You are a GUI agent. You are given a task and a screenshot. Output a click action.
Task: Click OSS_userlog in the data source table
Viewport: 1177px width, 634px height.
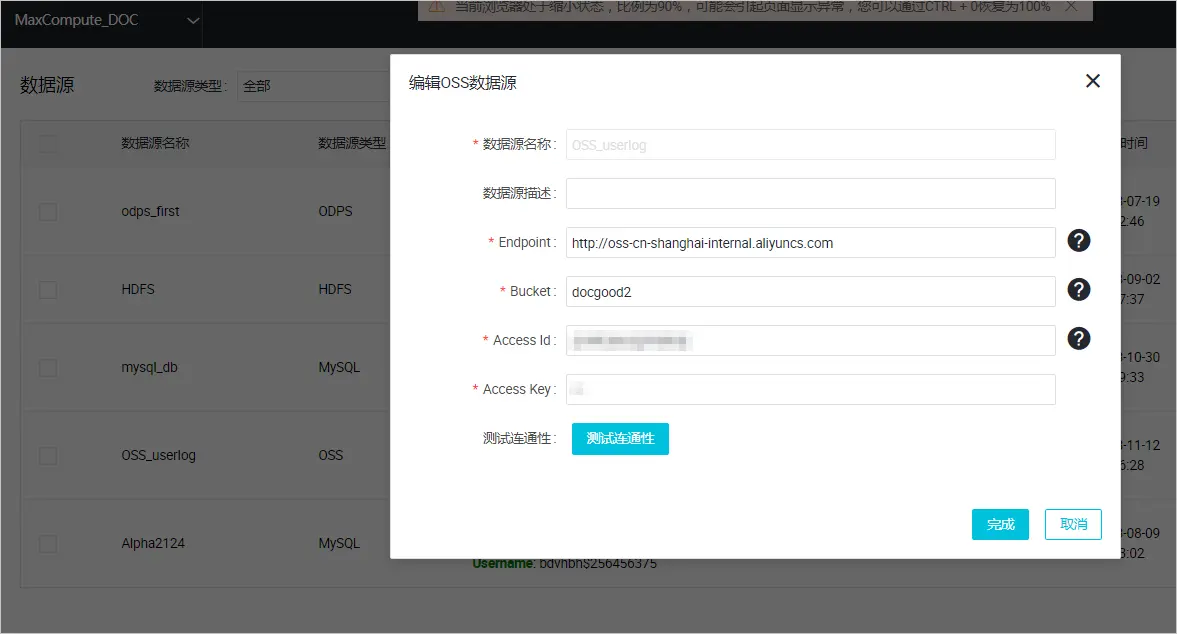[158, 455]
